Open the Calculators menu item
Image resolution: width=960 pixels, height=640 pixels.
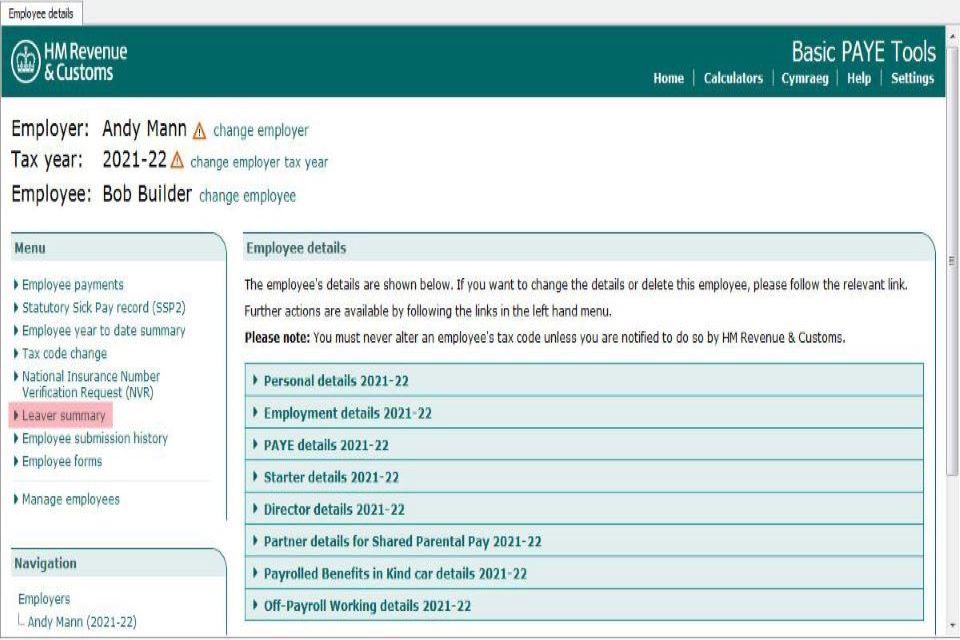(x=733, y=78)
